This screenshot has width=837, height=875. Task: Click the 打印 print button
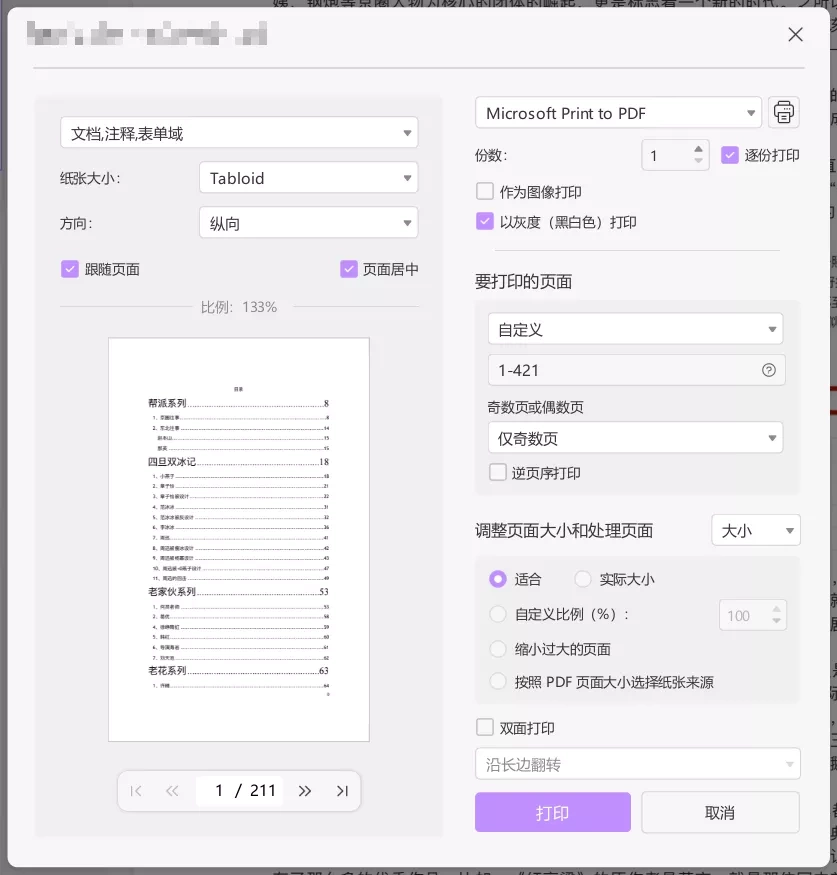click(553, 812)
